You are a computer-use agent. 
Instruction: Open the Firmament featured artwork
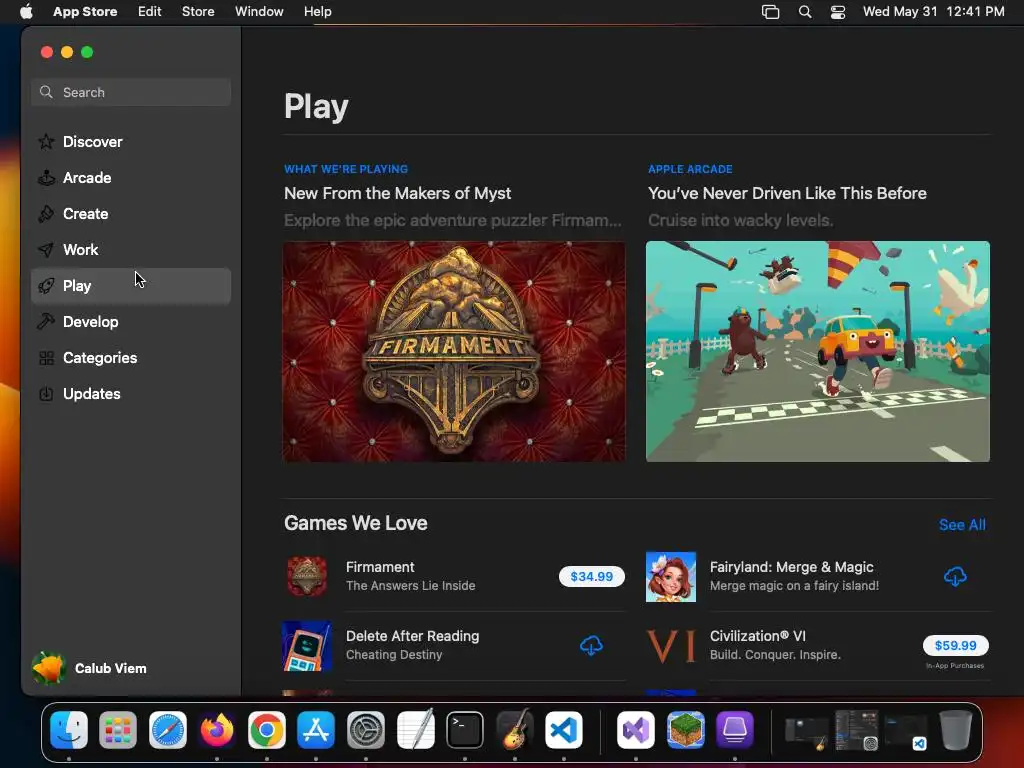click(x=454, y=351)
